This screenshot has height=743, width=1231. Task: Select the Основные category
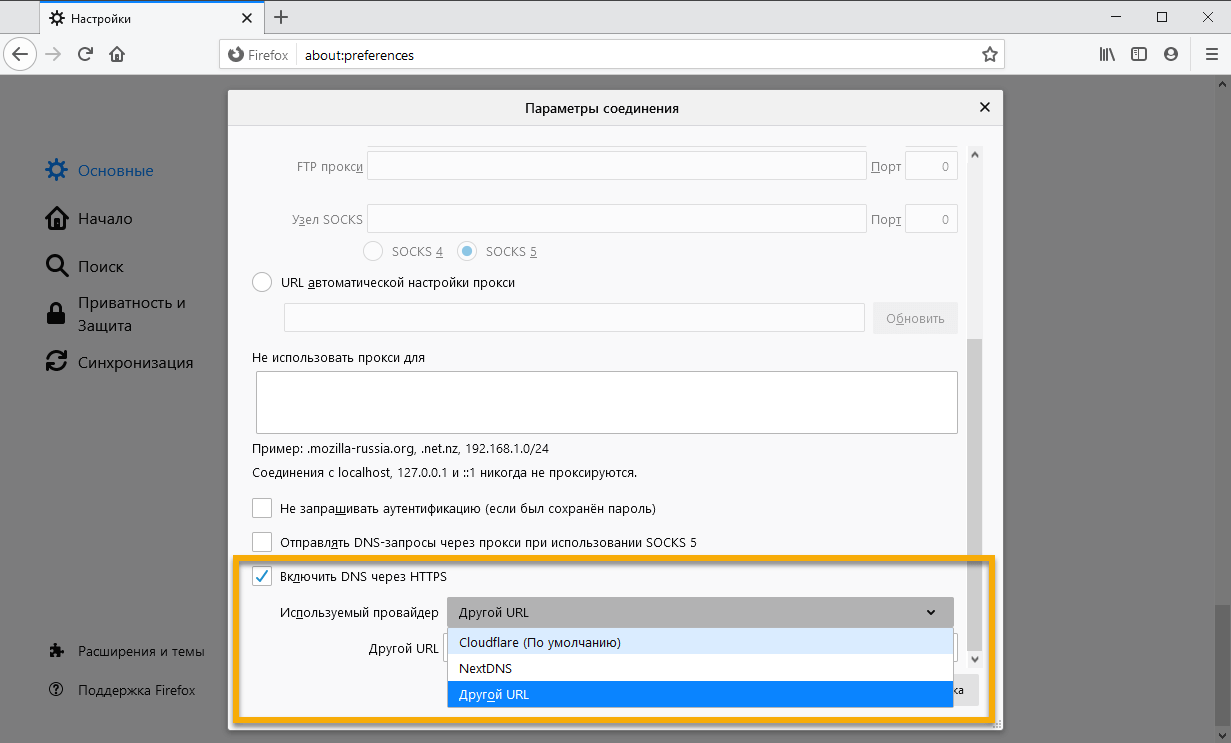pos(100,171)
